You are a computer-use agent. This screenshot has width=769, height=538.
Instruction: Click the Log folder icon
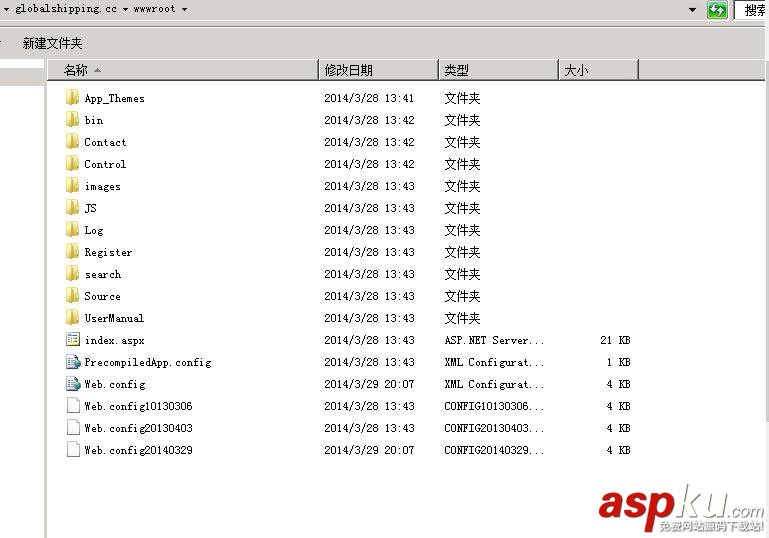pyautogui.click(x=73, y=230)
